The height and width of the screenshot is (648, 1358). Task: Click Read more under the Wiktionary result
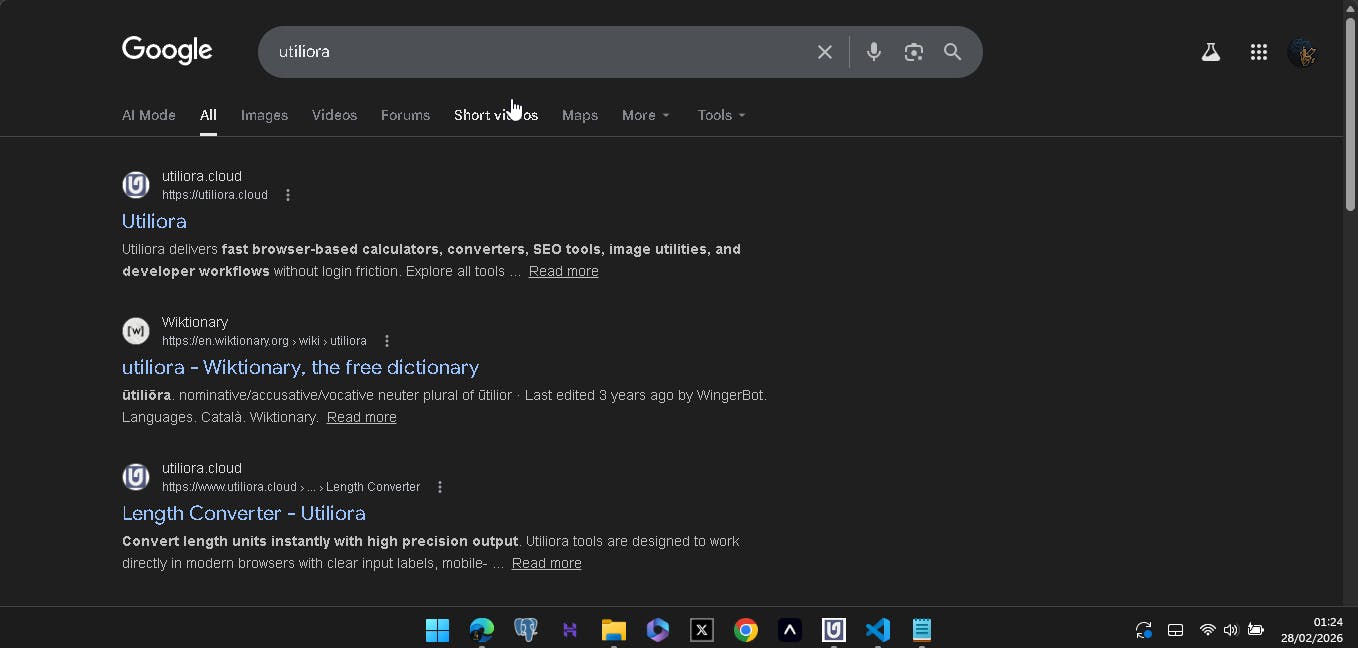tap(362, 417)
